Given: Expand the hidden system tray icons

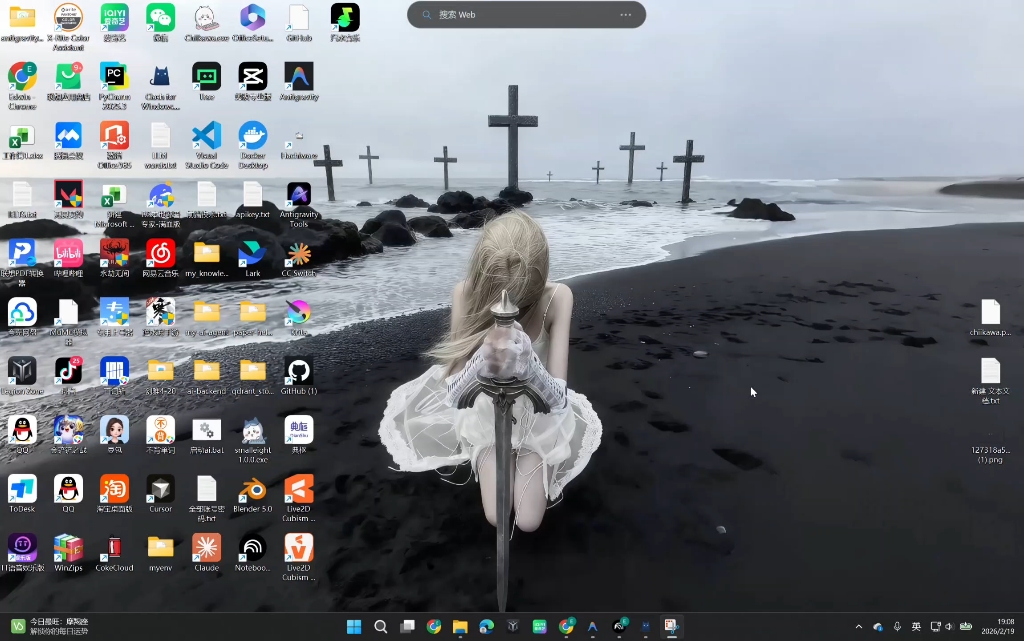Looking at the screenshot, I should click(x=859, y=627).
